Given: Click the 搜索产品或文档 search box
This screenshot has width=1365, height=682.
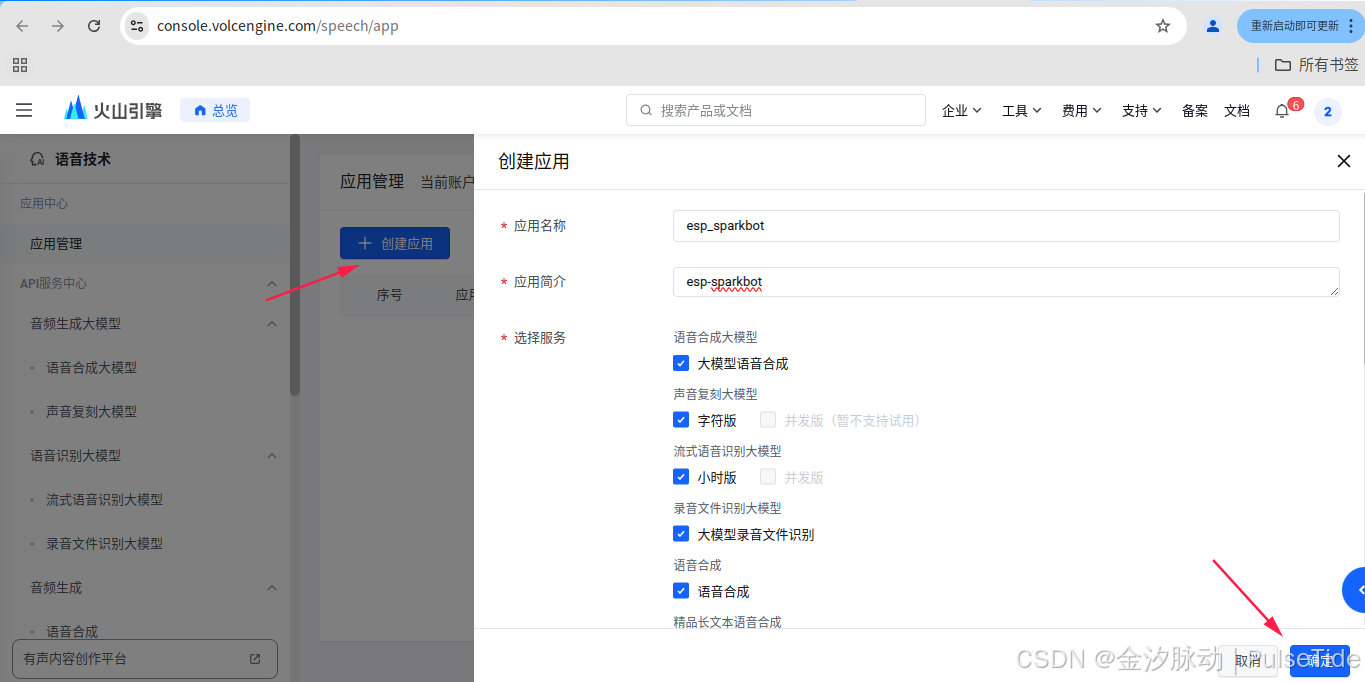Looking at the screenshot, I should (776, 110).
